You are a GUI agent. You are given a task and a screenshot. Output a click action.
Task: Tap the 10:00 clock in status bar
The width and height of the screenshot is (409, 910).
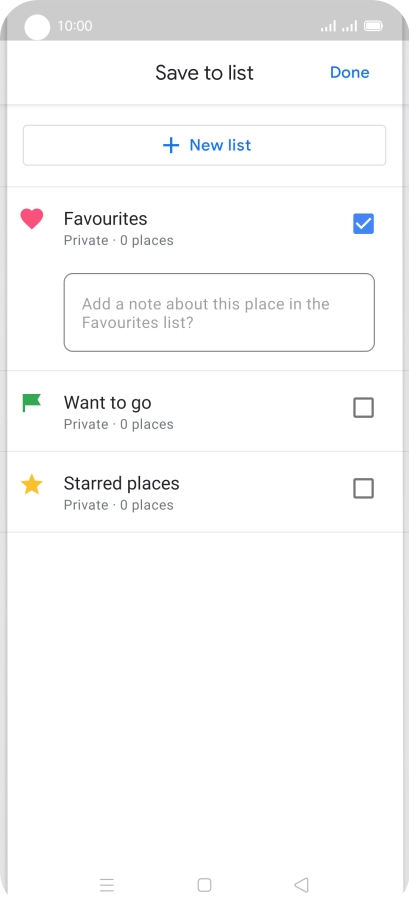click(75, 26)
